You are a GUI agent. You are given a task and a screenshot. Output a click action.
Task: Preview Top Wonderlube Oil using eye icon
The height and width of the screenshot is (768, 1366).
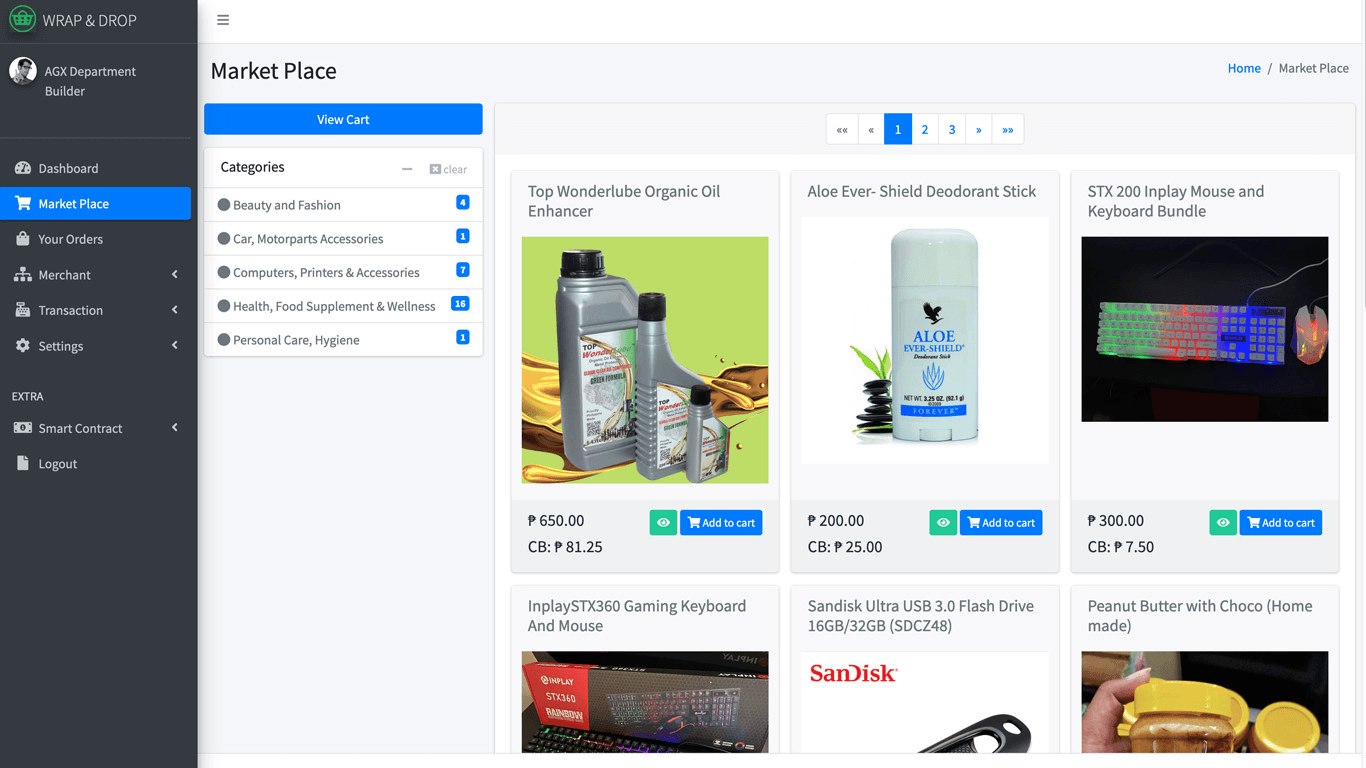click(662, 523)
